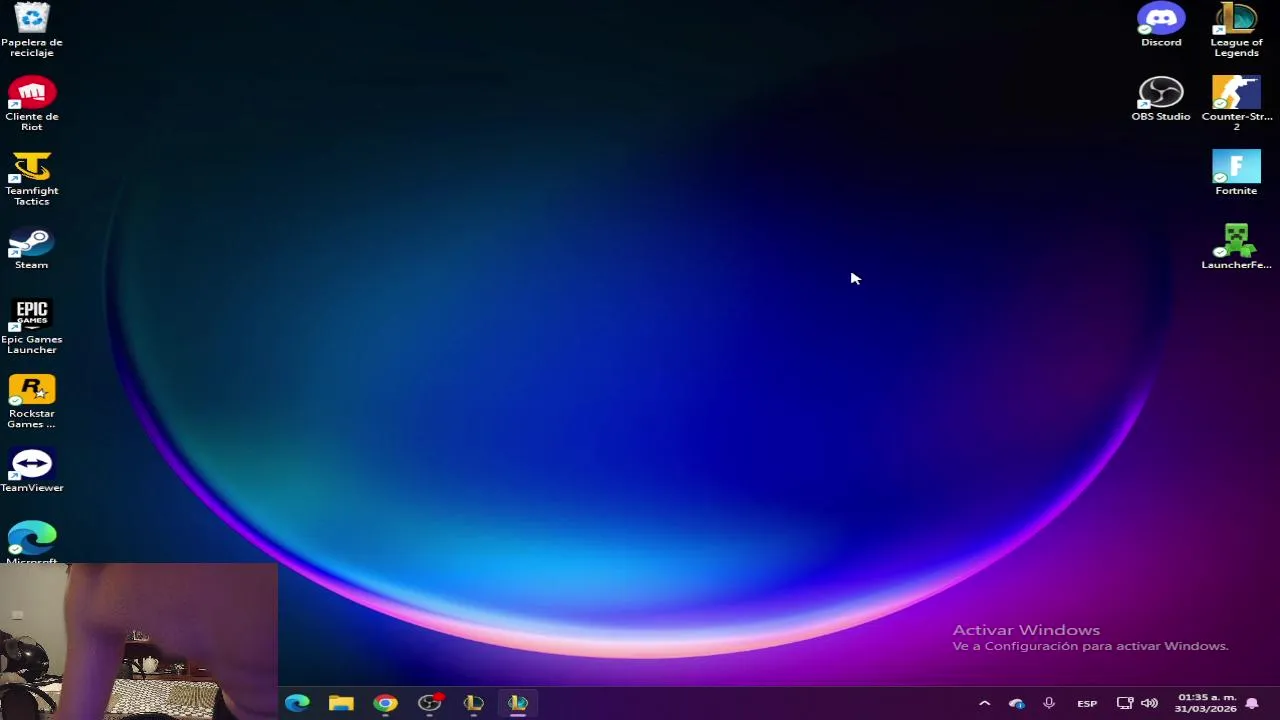The image size is (1280, 720).
Task: Click the Teamfight Tactics desktop shortcut
Action: pyautogui.click(x=32, y=178)
